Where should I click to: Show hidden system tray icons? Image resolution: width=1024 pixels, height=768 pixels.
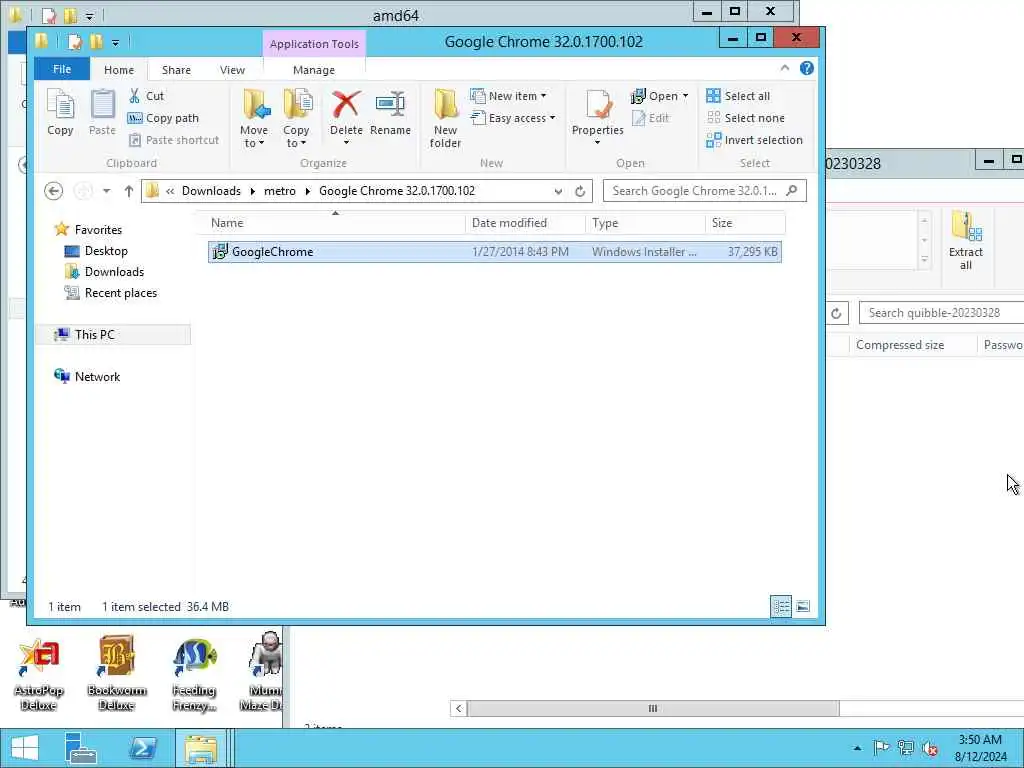pyautogui.click(x=857, y=748)
